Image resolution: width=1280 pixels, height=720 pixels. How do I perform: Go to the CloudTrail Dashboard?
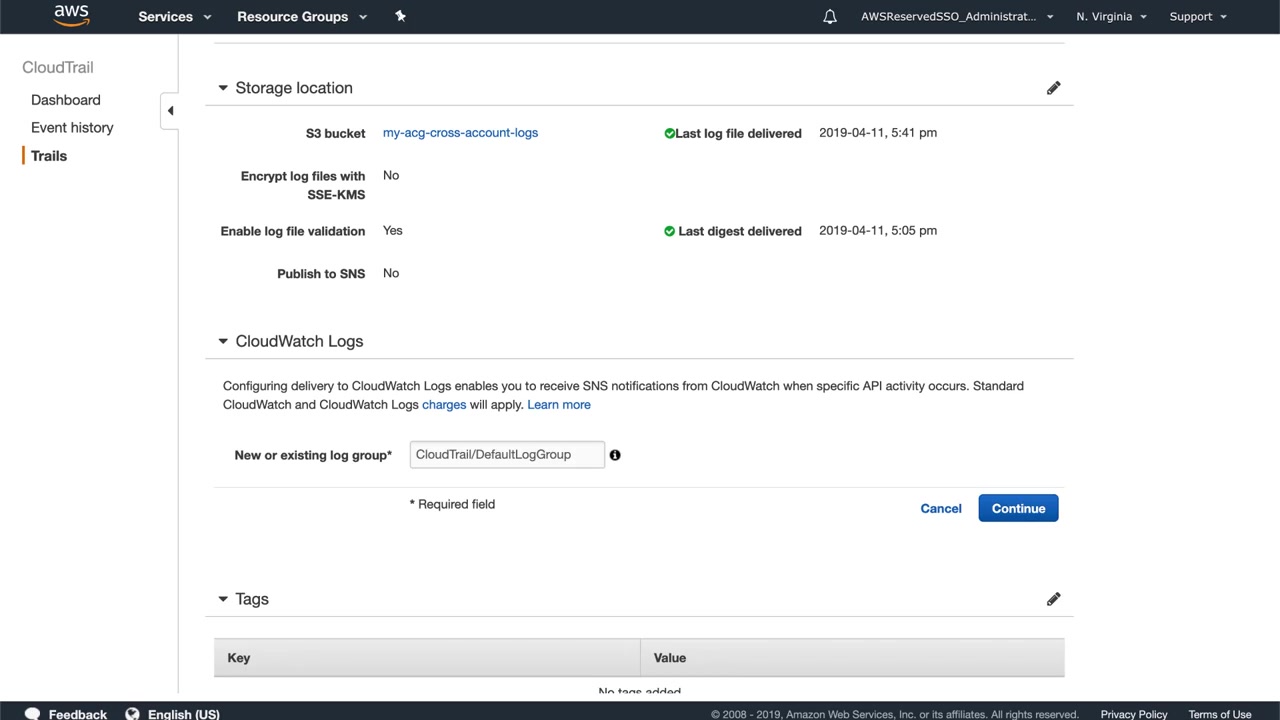click(66, 100)
